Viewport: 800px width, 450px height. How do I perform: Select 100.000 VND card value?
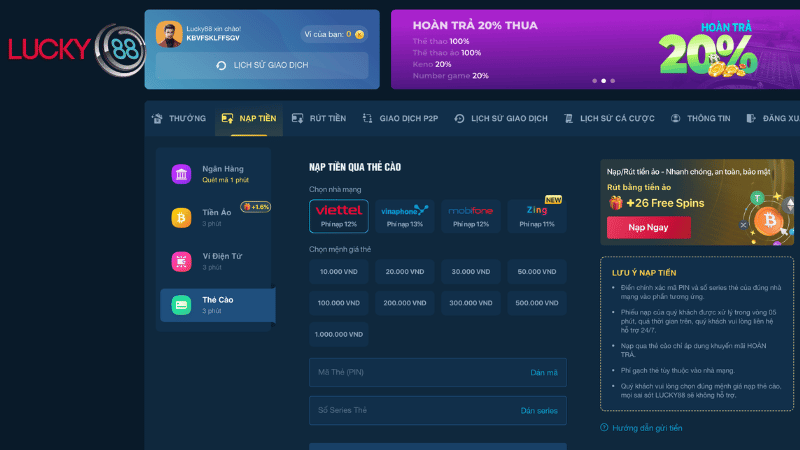(339, 303)
